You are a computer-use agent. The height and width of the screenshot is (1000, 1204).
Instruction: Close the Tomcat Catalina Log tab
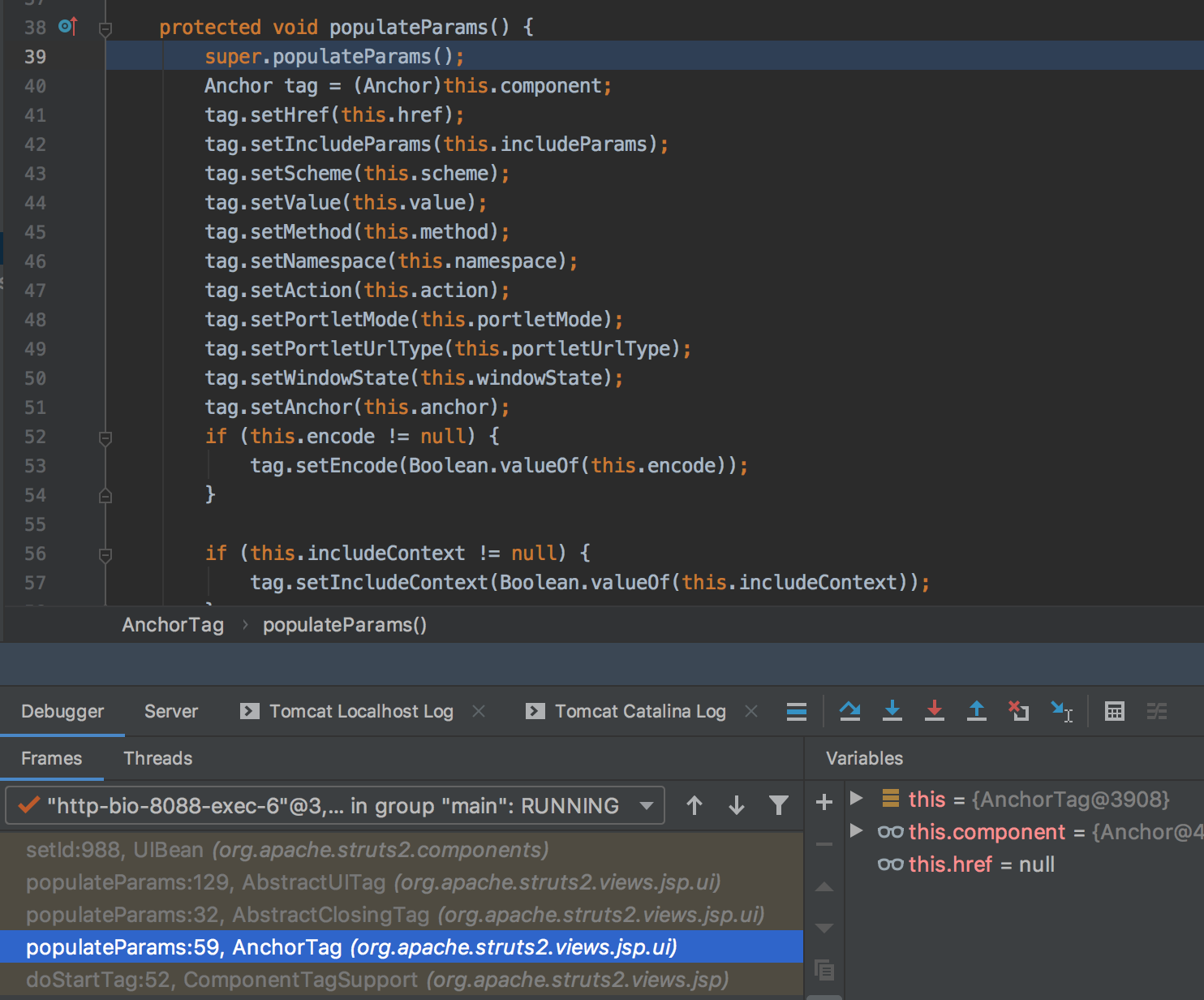[x=751, y=711]
